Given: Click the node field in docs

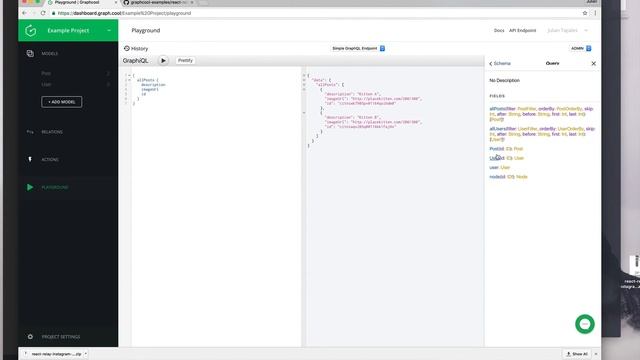Looking at the screenshot, I should [x=494, y=177].
